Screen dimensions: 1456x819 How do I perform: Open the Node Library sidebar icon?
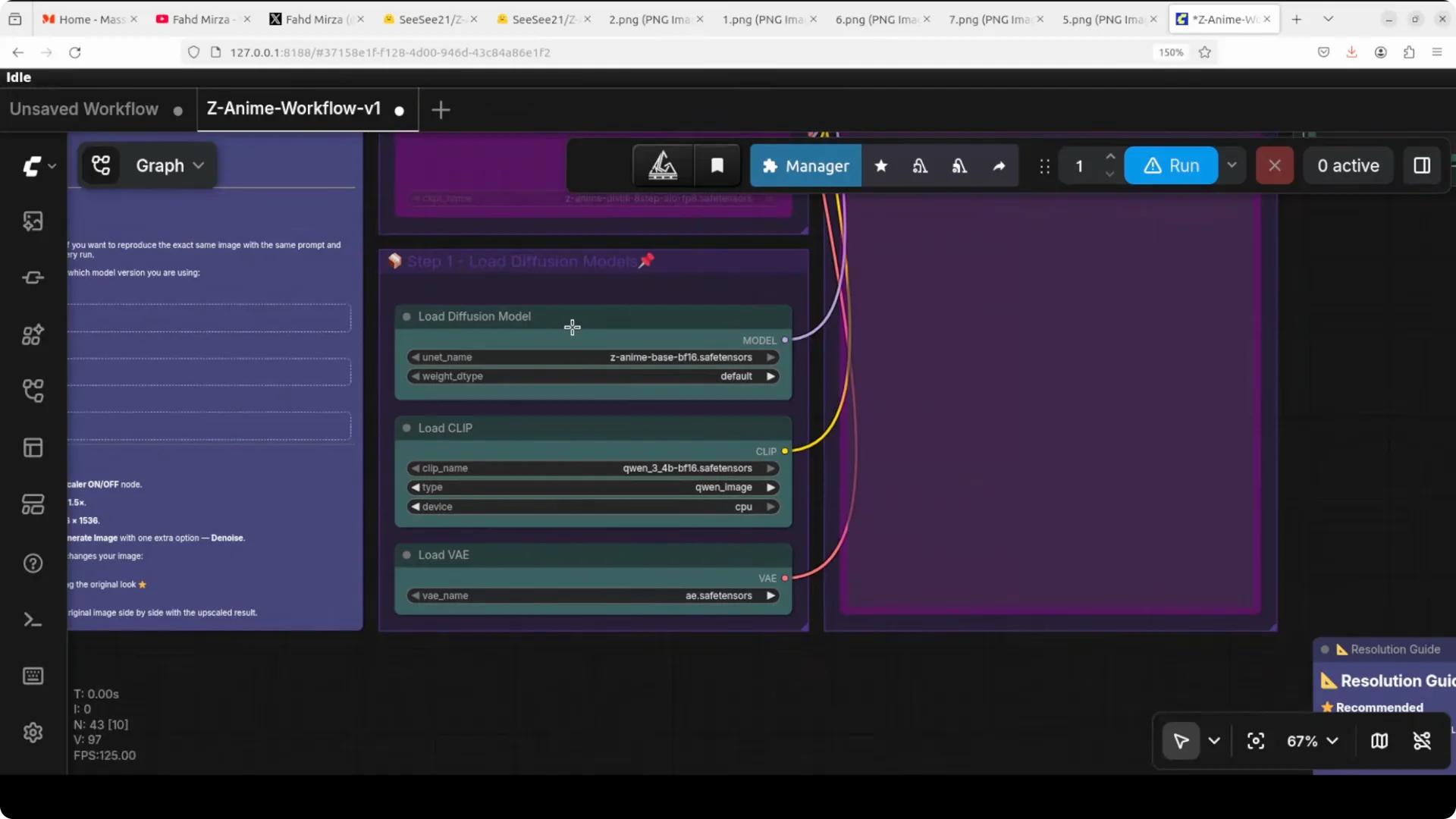(33, 278)
